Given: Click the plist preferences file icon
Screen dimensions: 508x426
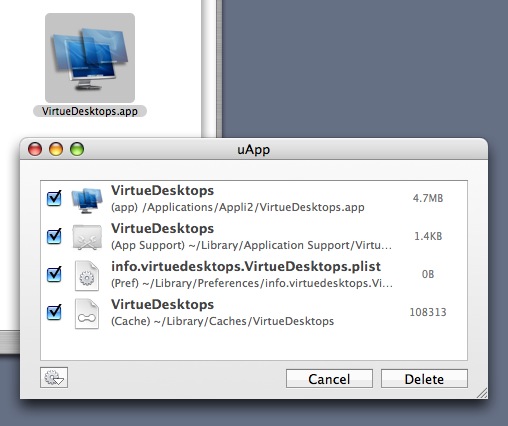Looking at the screenshot, I should [x=87, y=276].
